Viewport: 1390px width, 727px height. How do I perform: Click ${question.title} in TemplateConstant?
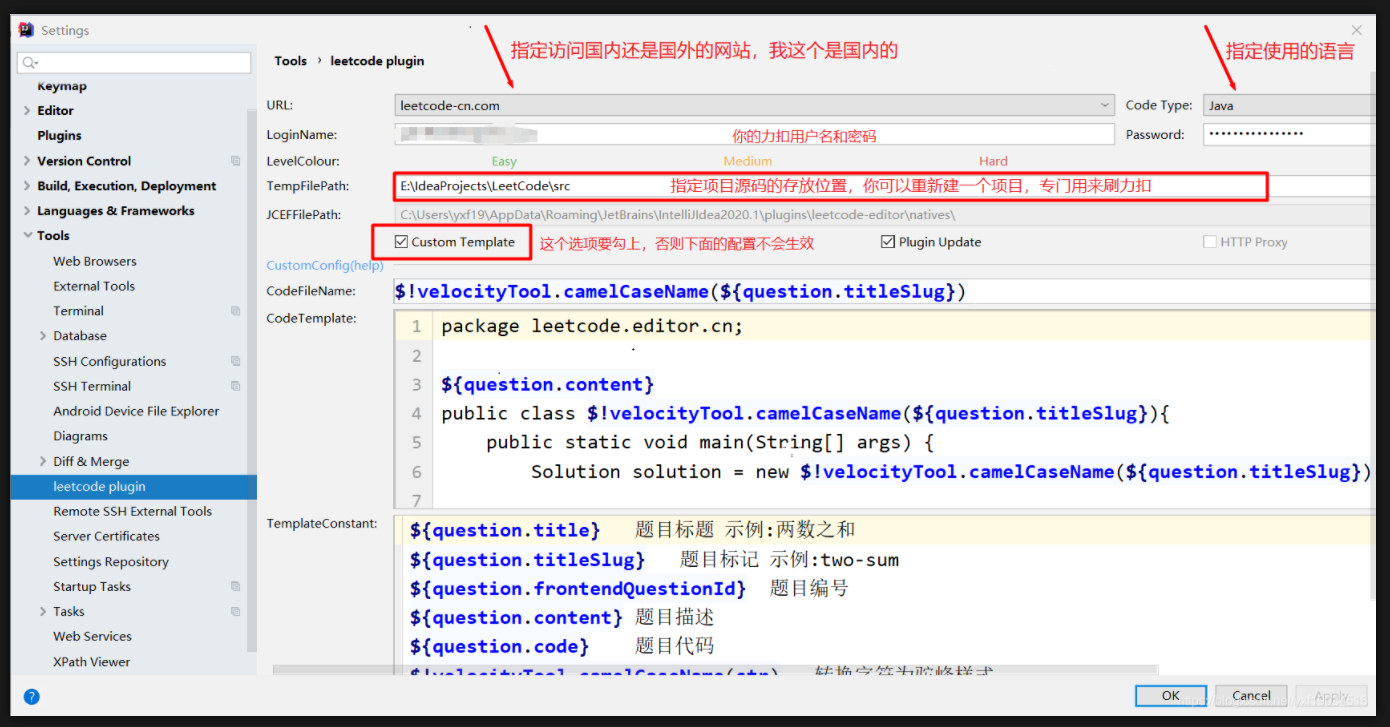[505, 530]
